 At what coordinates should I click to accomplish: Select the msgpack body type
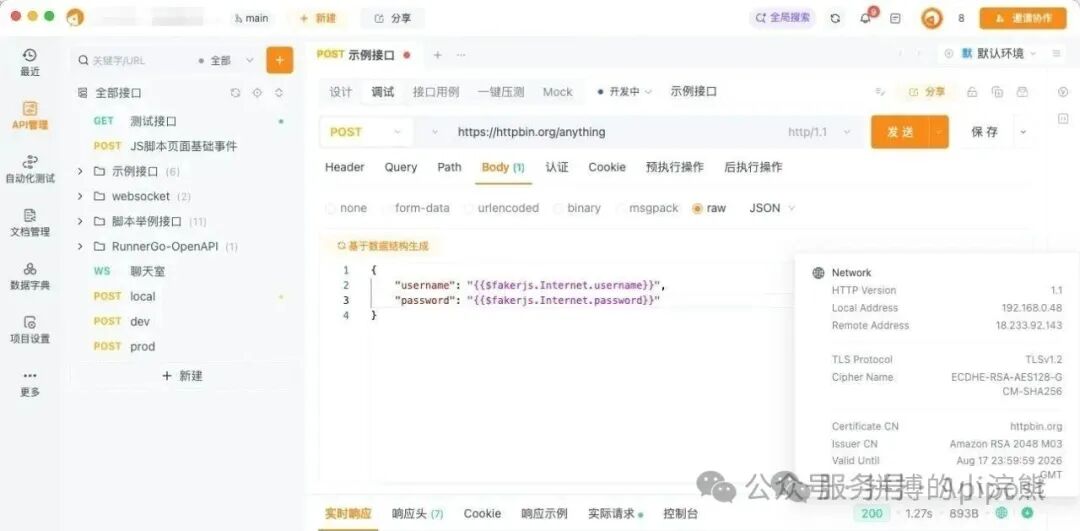647,208
